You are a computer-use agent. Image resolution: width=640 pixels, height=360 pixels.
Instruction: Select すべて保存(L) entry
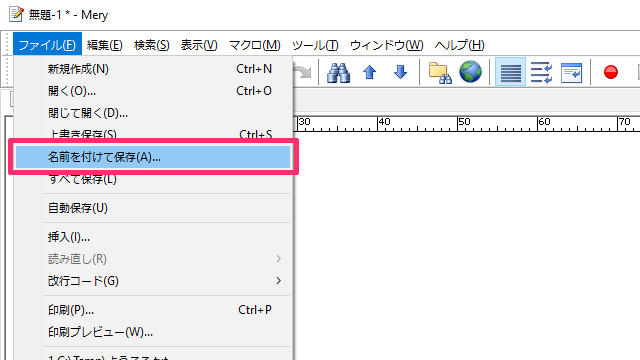153,179
